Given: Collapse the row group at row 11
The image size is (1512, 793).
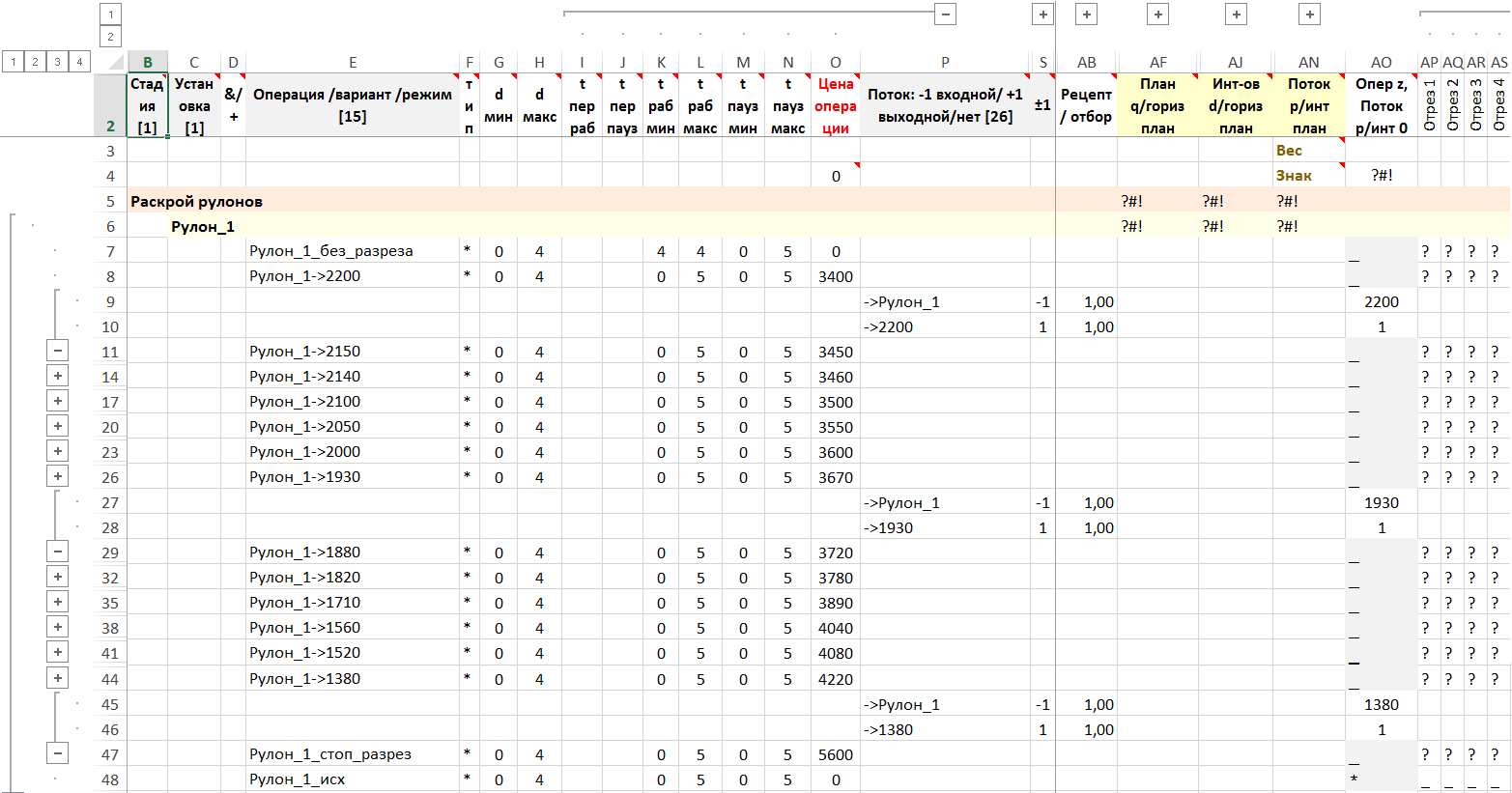Looking at the screenshot, I should pyautogui.click(x=58, y=352).
